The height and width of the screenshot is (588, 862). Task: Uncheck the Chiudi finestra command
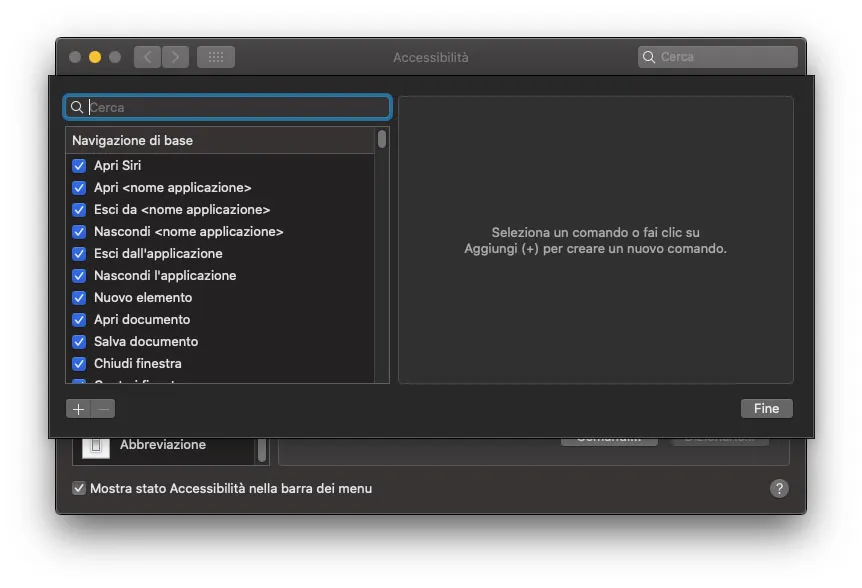tap(79, 364)
